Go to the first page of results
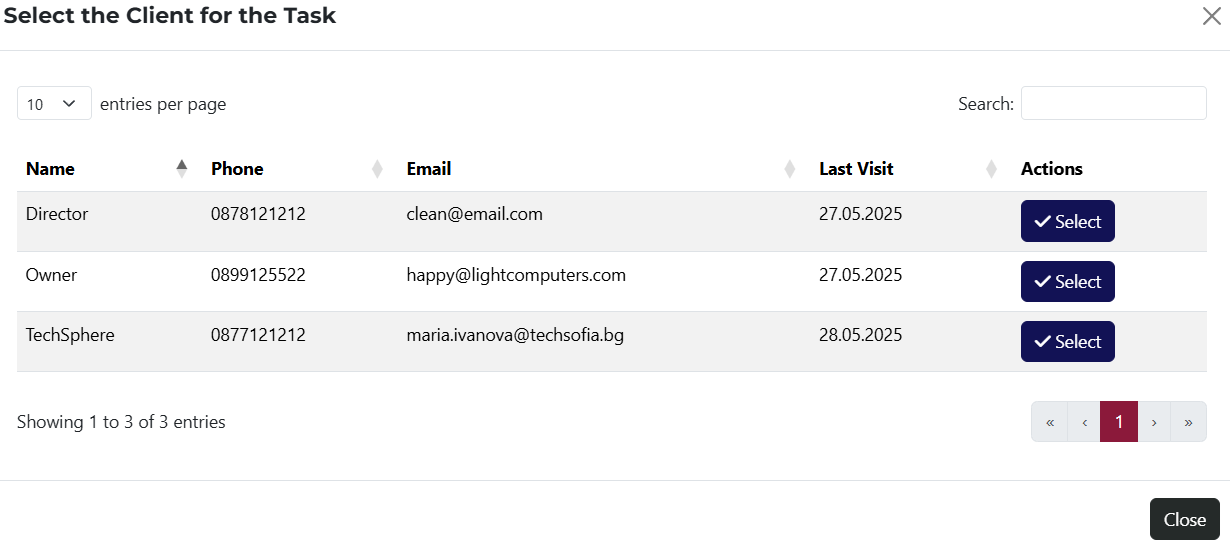 [1050, 422]
